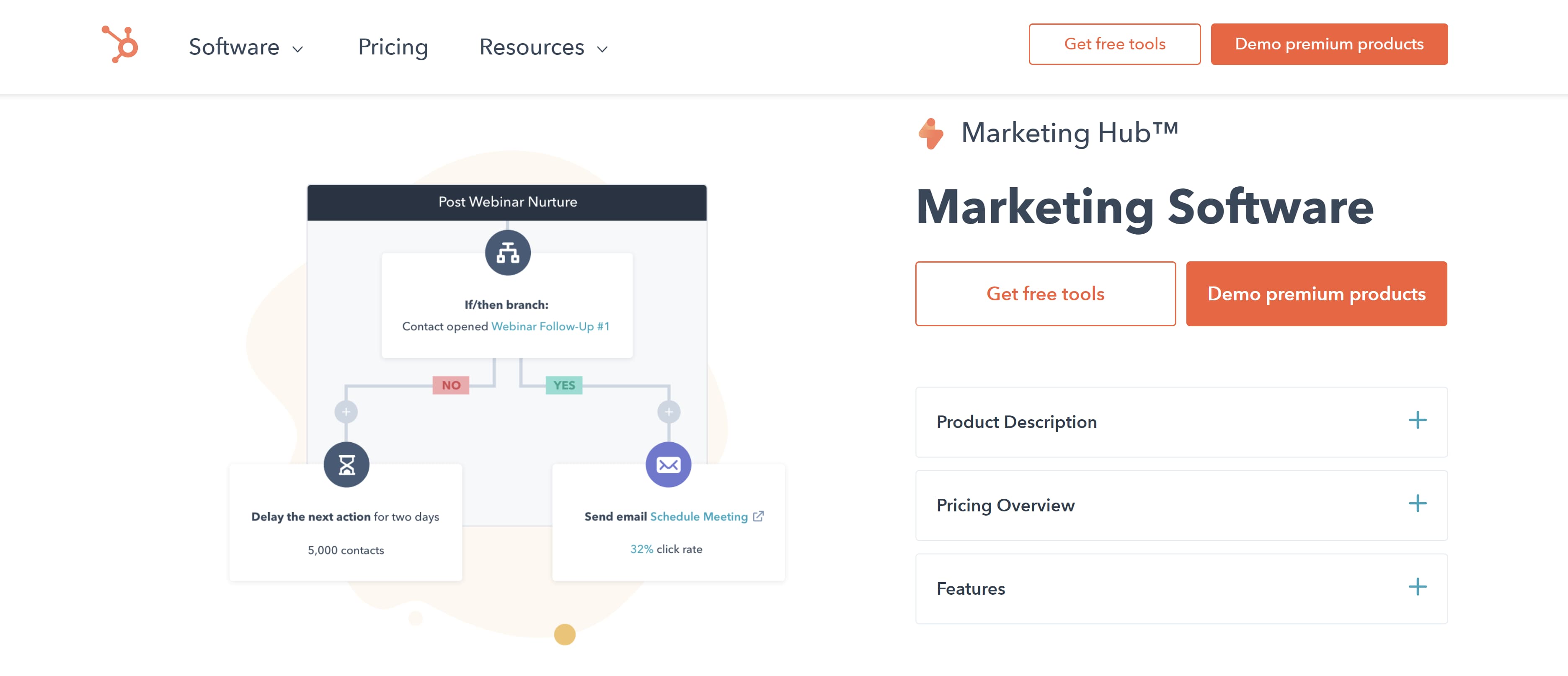Click header Get free tools button
This screenshot has width=1568, height=676.
pos(1114,44)
